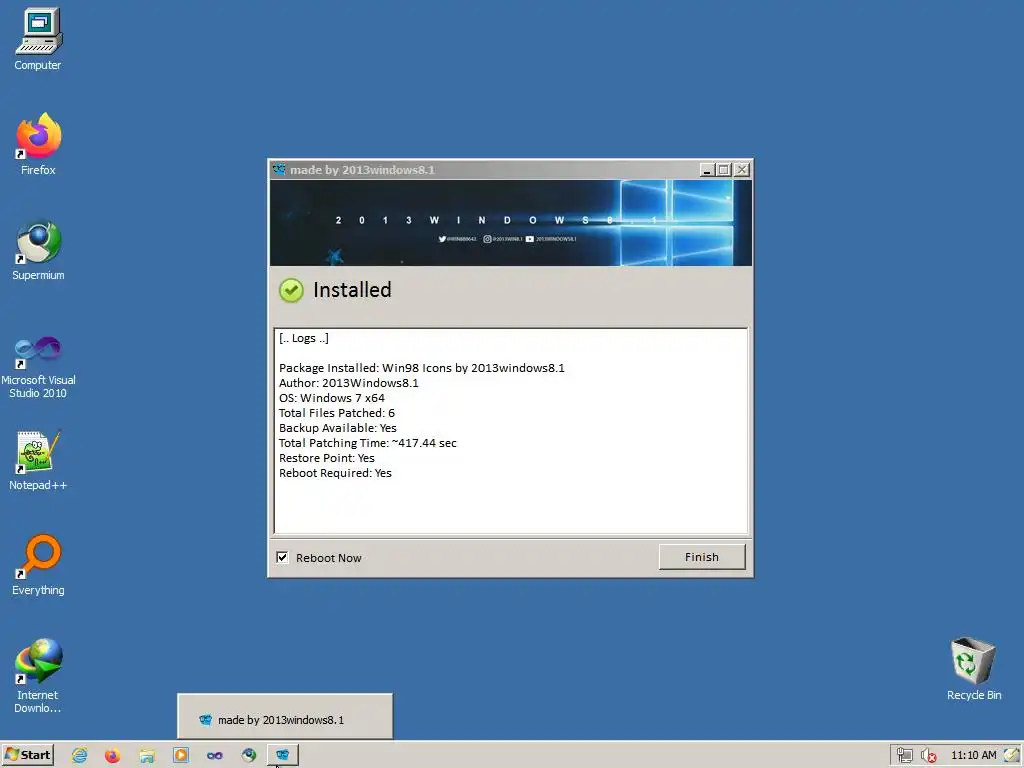
Task: Open Visual Studio from the taskbar
Action: [x=215, y=756]
